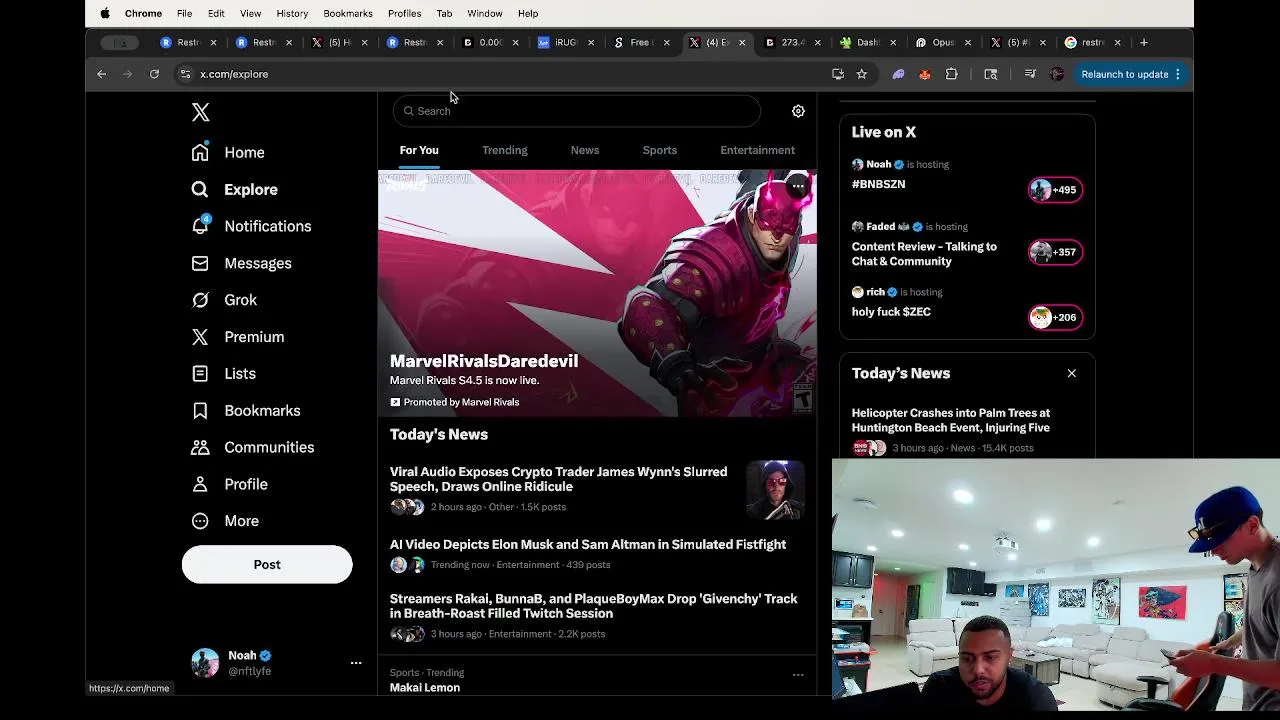Open the James Wynn crypto trader story
The width and height of the screenshot is (1280, 720).
(558, 479)
